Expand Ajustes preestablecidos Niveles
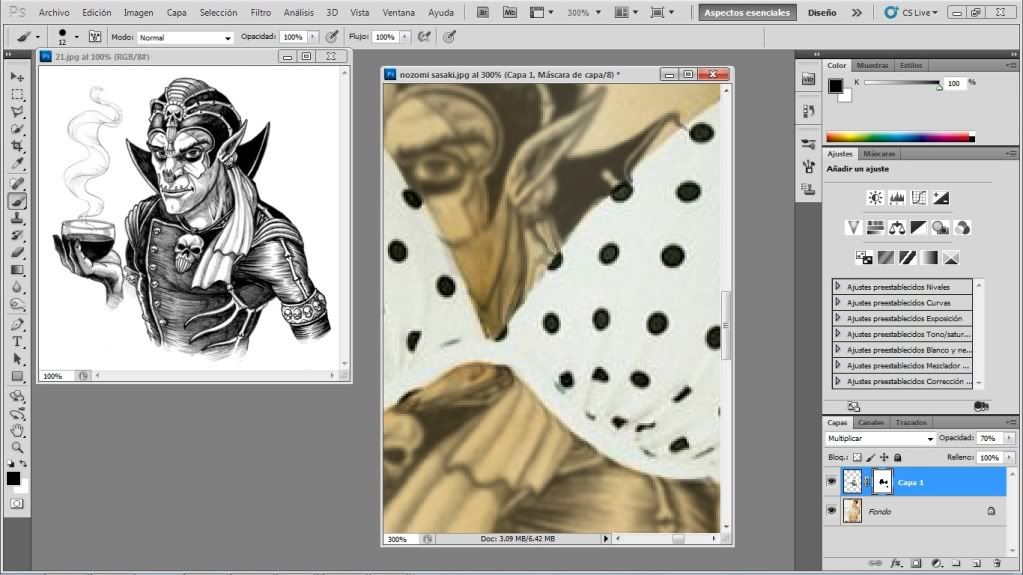Screen dimensions: 1023x575 click(x=838, y=287)
